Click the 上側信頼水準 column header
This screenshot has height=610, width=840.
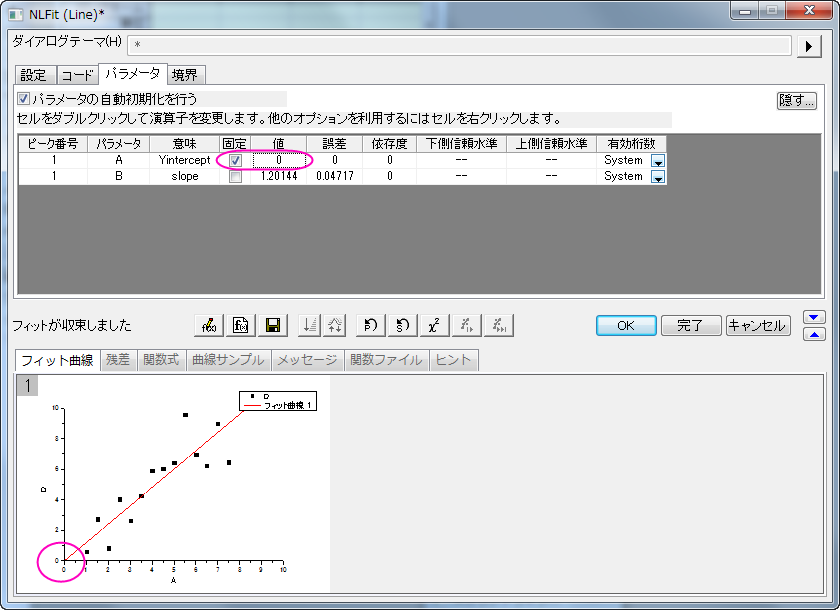[x=551, y=144]
